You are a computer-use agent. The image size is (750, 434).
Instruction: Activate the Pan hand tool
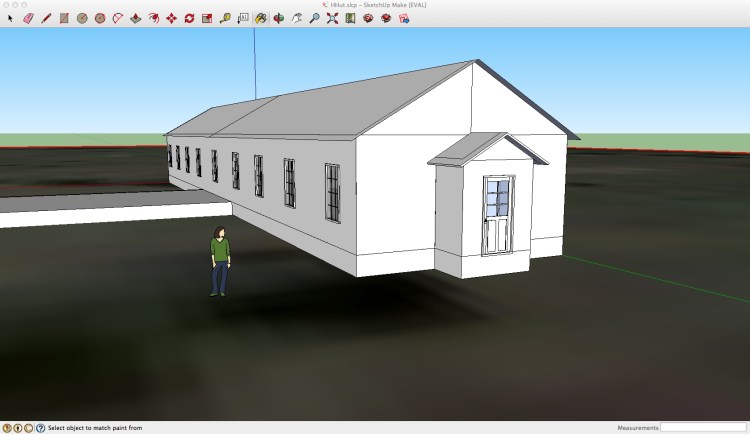coord(297,19)
